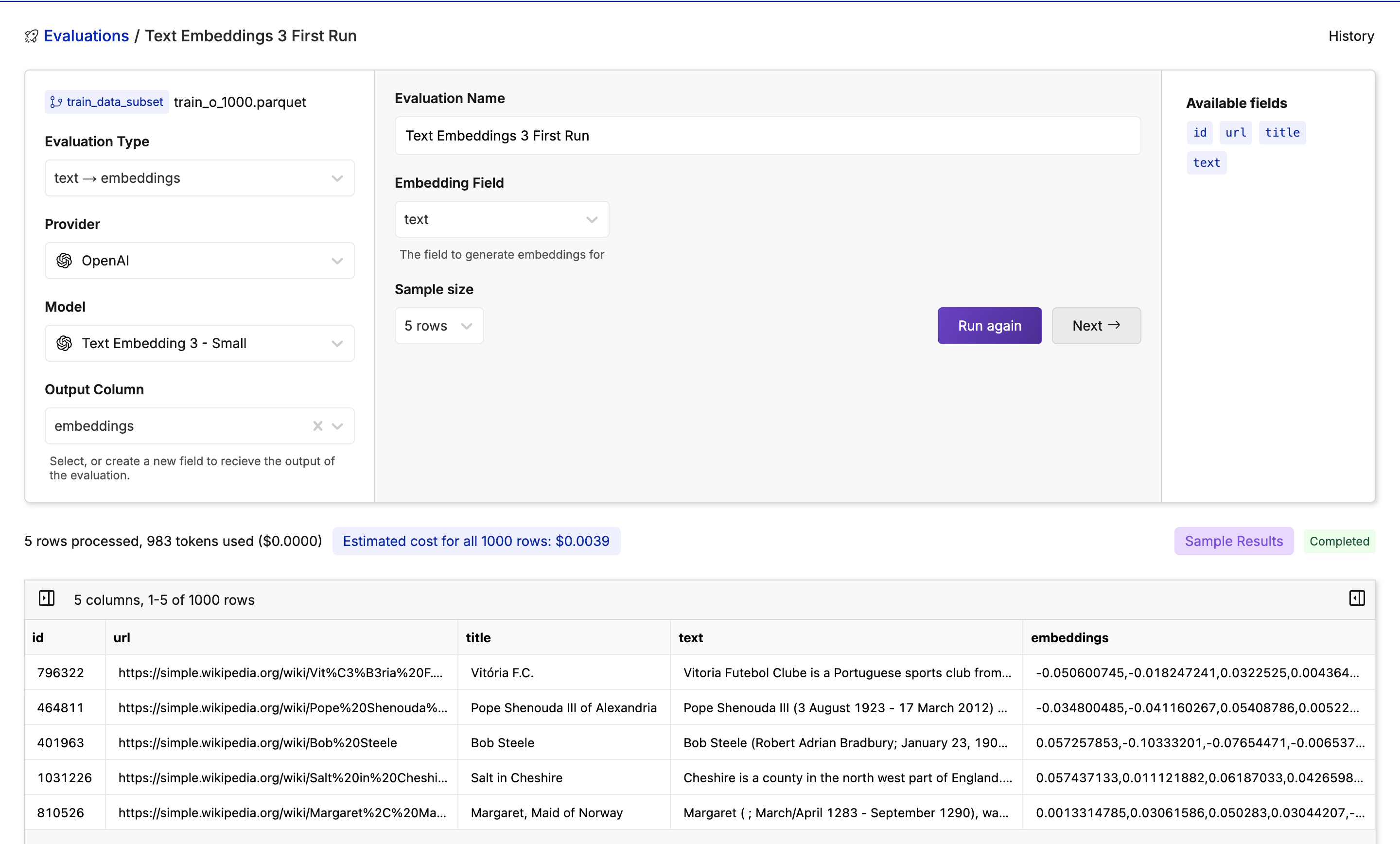Viewport: 1400px width, 844px height.
Task: Open the Model selection dropdown
Action: click(199, 343)
